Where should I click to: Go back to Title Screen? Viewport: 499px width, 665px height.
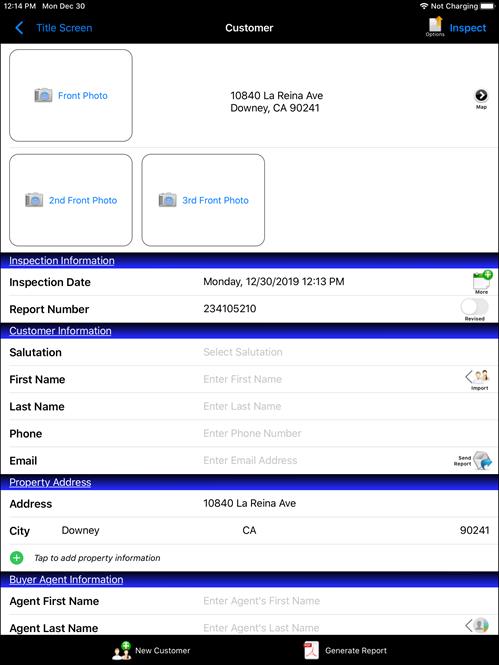(53, 28)
